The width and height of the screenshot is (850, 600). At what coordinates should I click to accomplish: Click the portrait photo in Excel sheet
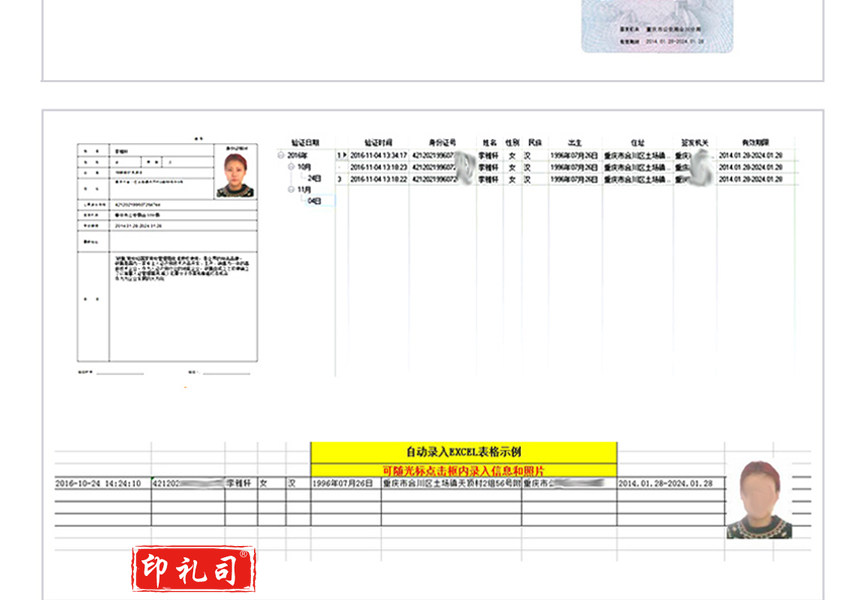[x=759, y=500]
